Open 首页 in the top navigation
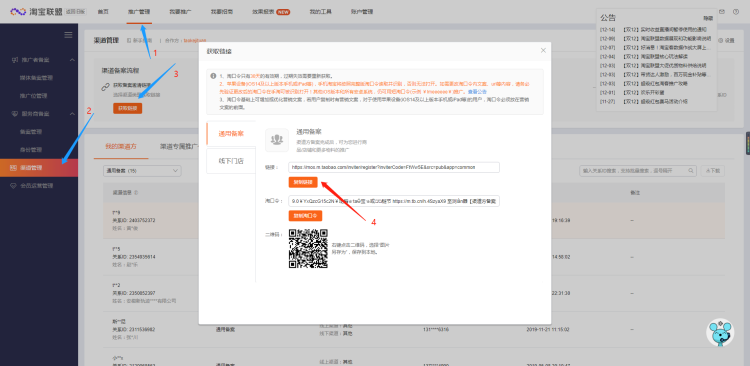The width and height of the screenshot is (750, 366). (103, 11)
